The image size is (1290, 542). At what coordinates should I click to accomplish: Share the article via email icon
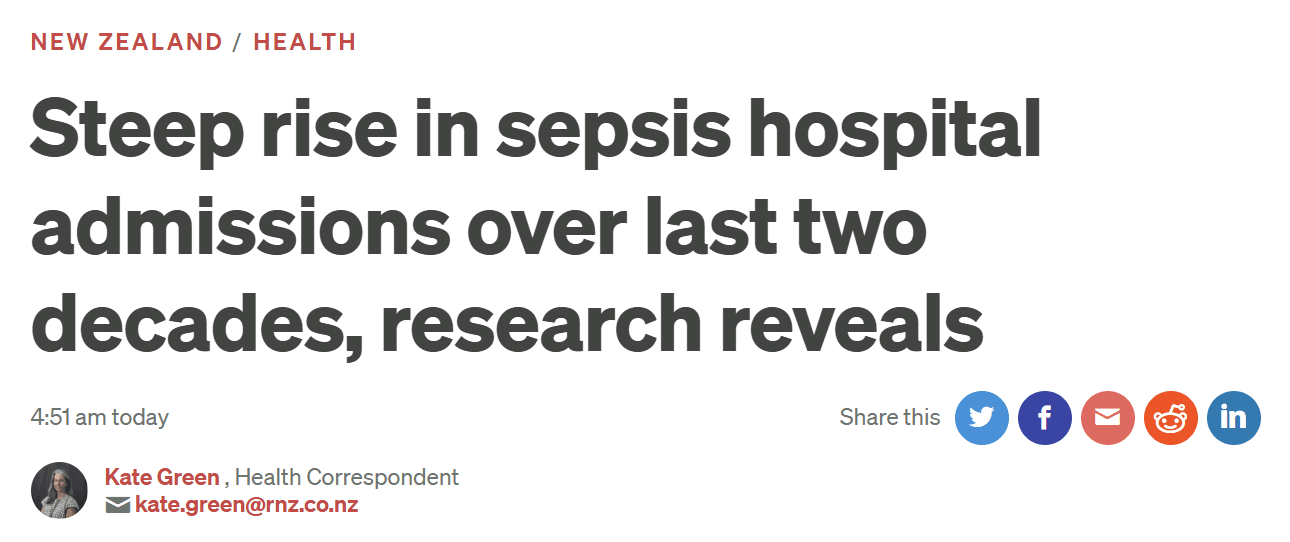click(1107, 417)
